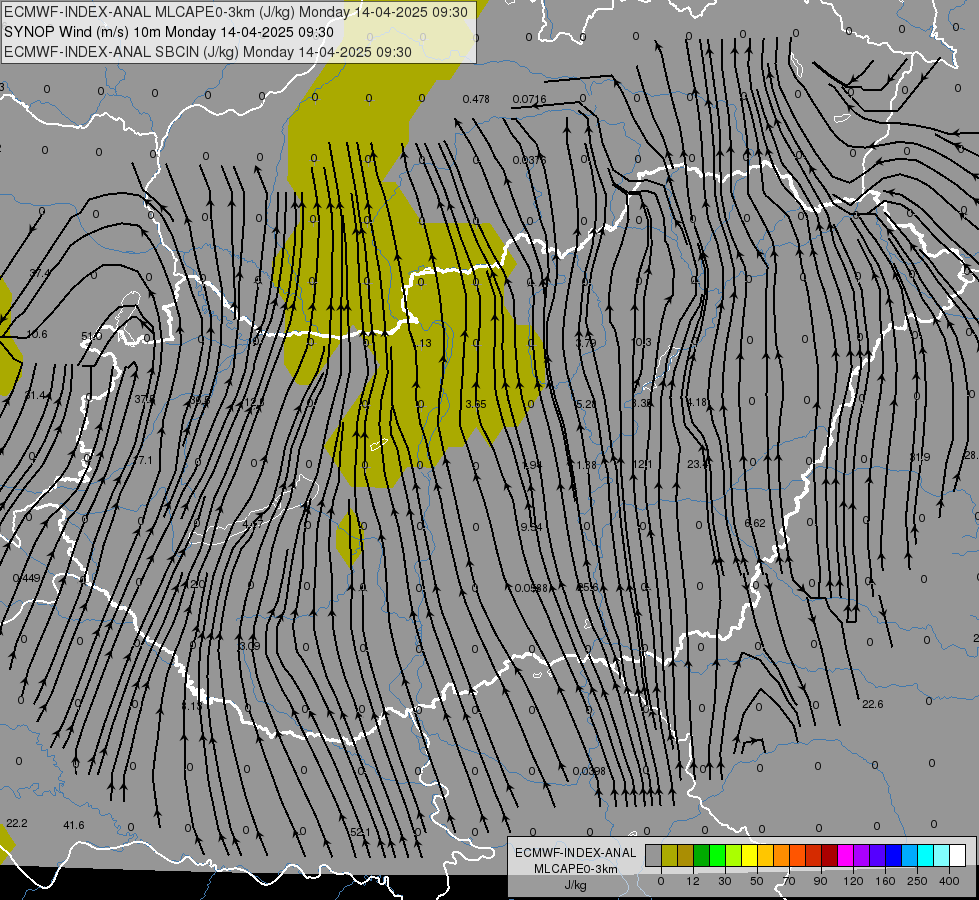Select the map value 0.0716
This screenshot has height=900, width=979.
coord(529,99)
